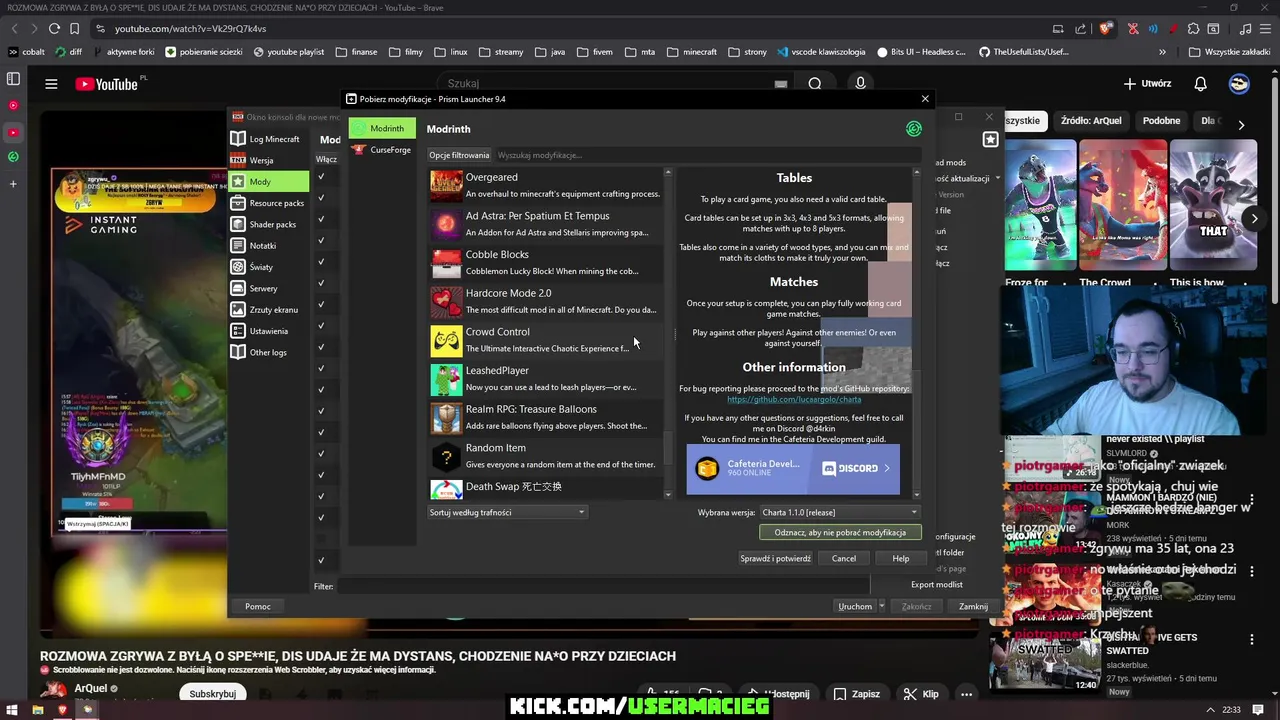Image resolution: width=1280 pixels, height=720 pixels.
Task: Click Odznacz, aby nie pobrać modyfikacja button
Action: coord(840,533)
